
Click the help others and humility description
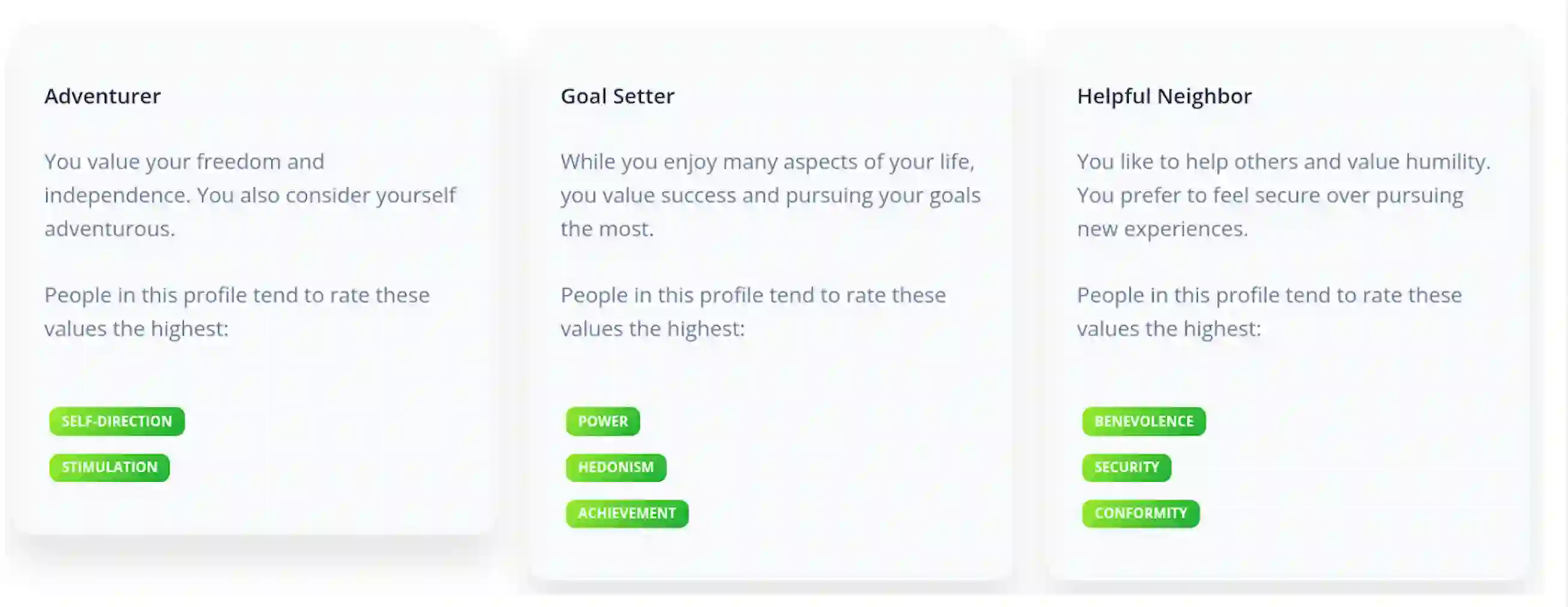pos(1283,195)
